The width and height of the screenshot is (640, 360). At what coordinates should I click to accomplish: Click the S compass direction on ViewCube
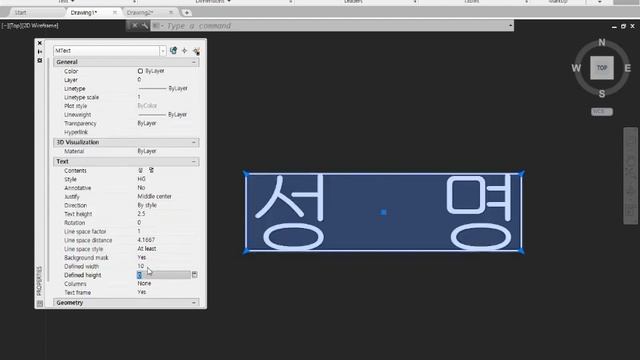[x=602, y=94]
